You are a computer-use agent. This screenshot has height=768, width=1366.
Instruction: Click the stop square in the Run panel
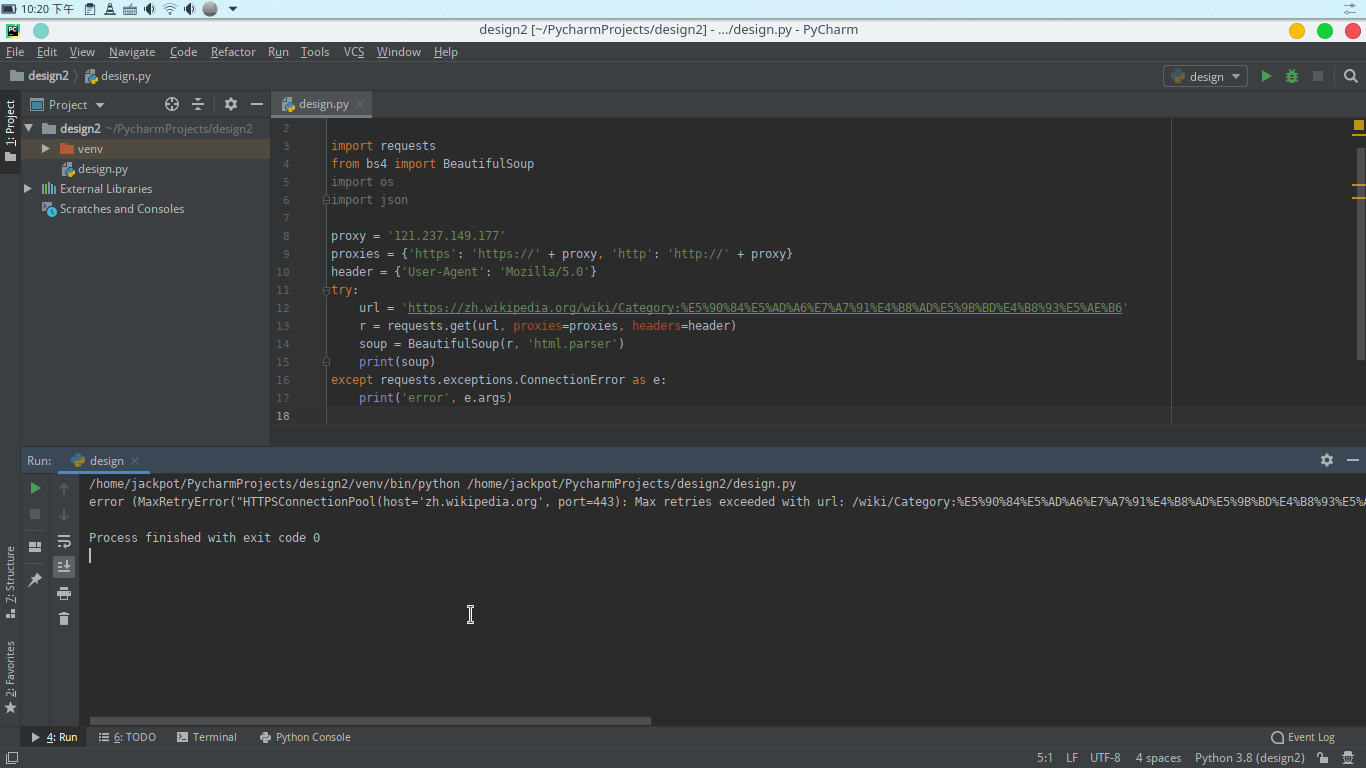[35, 514]
